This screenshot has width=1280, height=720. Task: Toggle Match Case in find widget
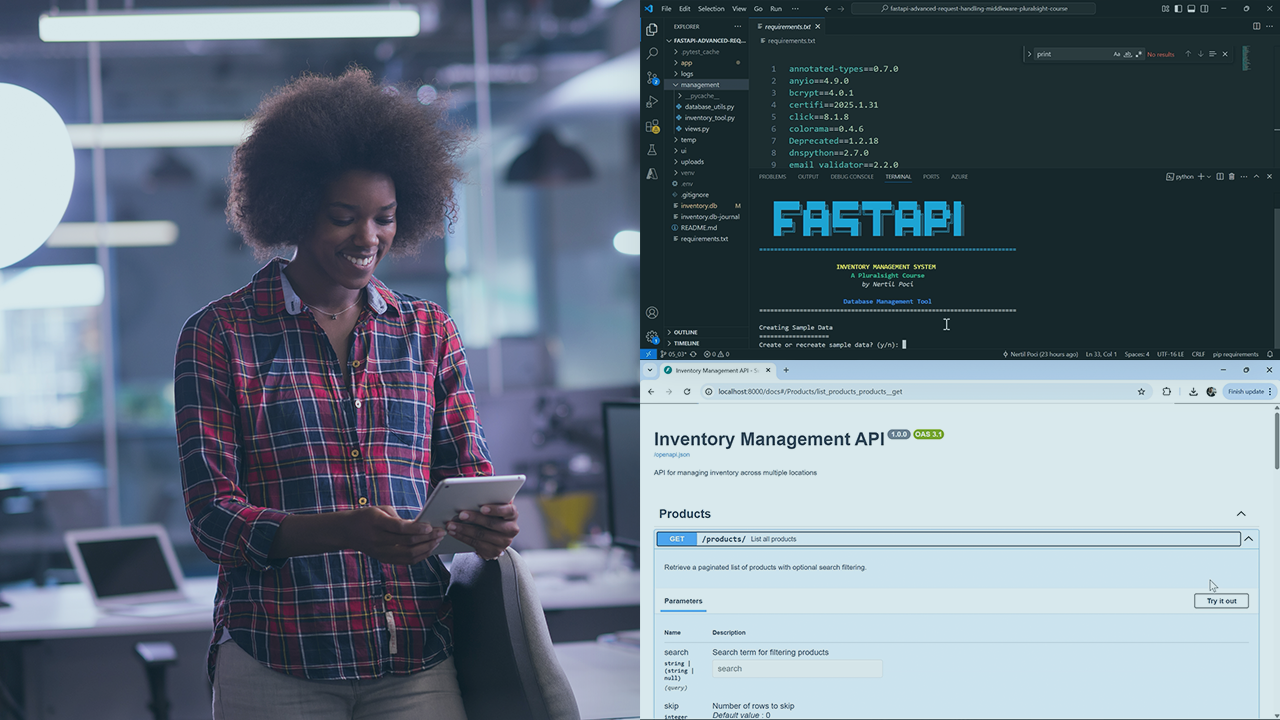(1117, 54)
